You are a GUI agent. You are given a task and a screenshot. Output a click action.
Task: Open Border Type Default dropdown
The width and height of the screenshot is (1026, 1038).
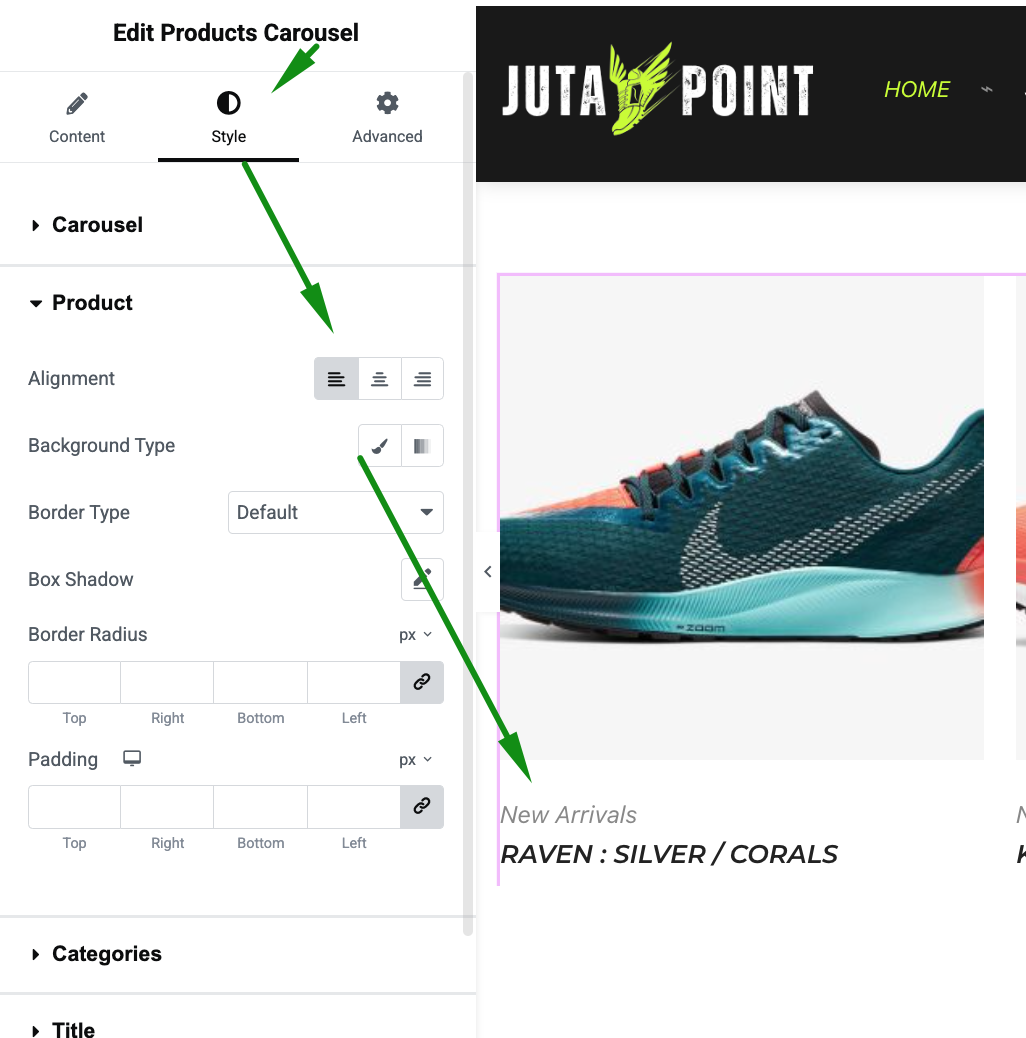[336, 512]
